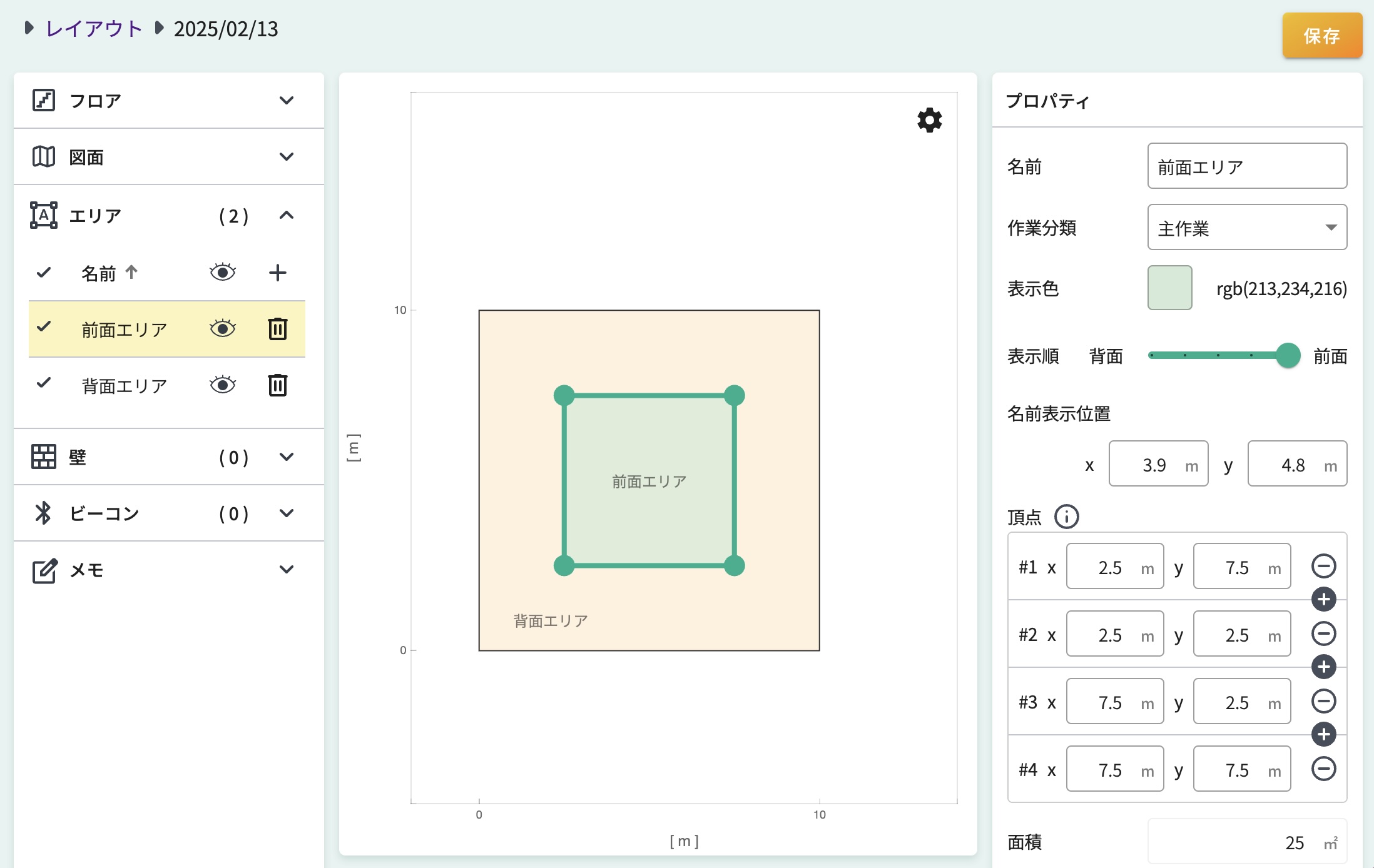Click the 名前 text field
The width and height of the screenshot is (1374, 868).
(x=1246, y=166)
